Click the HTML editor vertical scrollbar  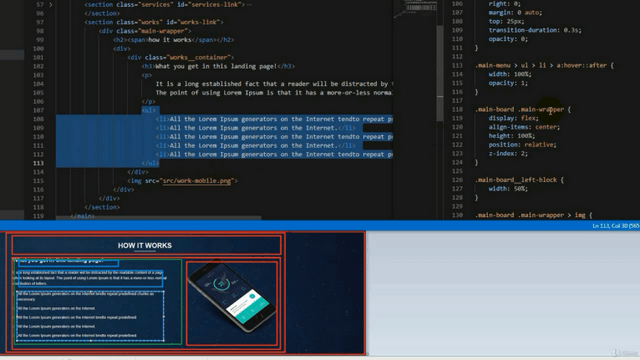pos(440,73)
